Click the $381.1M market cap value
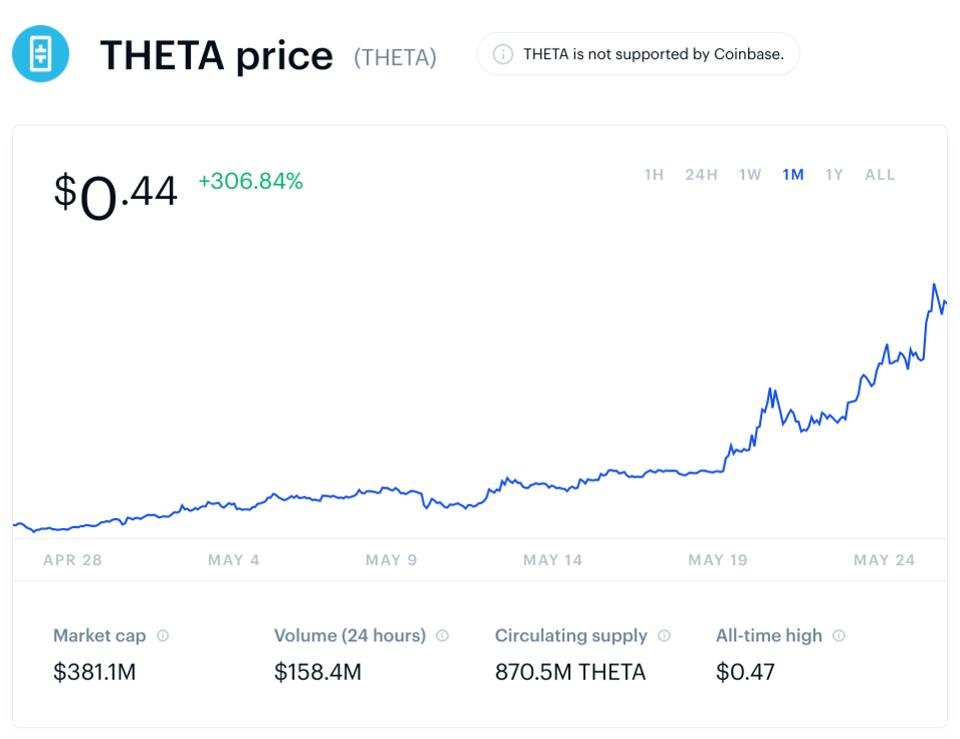The width and height of the screenshot is (960, 739). 94,672
